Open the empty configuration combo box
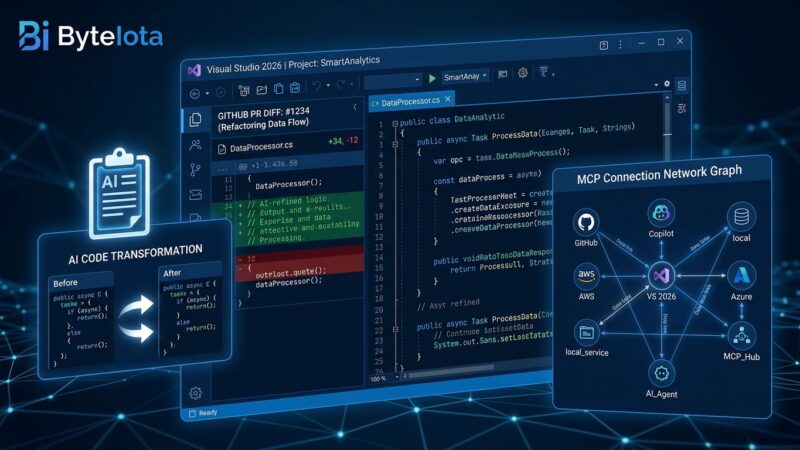 (x=393, y=80)
